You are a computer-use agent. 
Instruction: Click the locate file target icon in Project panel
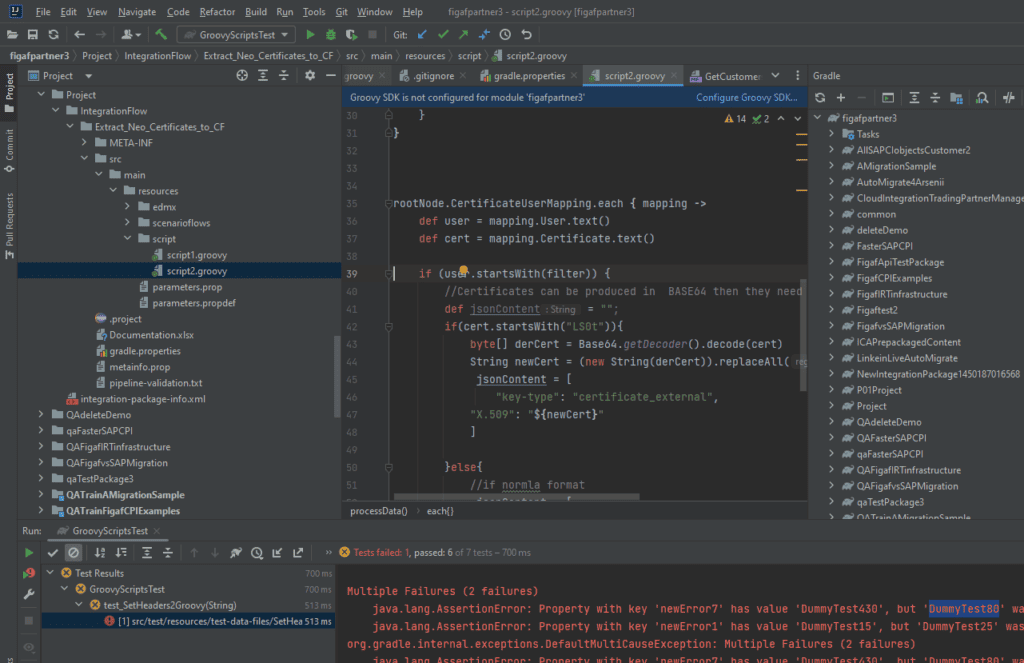click(x=242, y=76)
